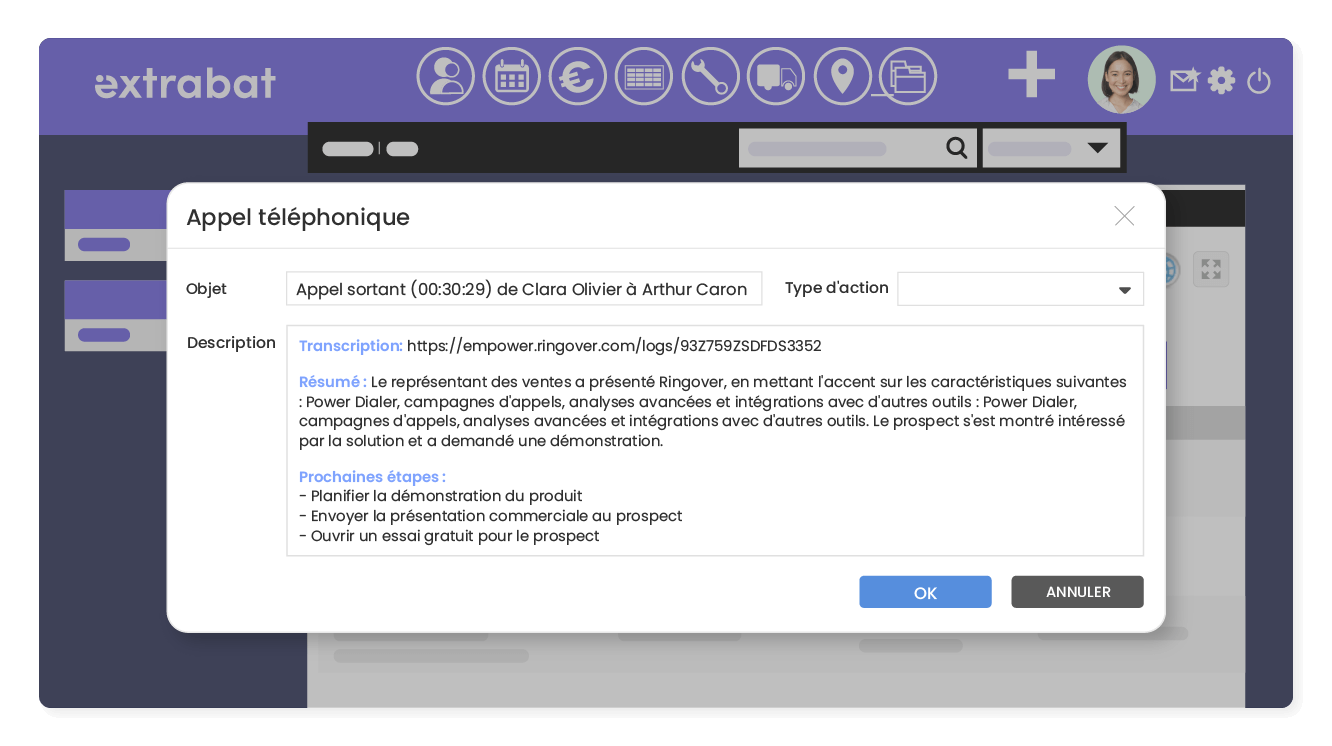Click the Objet text field
The image size is (1332, 746).
(x=523, y=289)
